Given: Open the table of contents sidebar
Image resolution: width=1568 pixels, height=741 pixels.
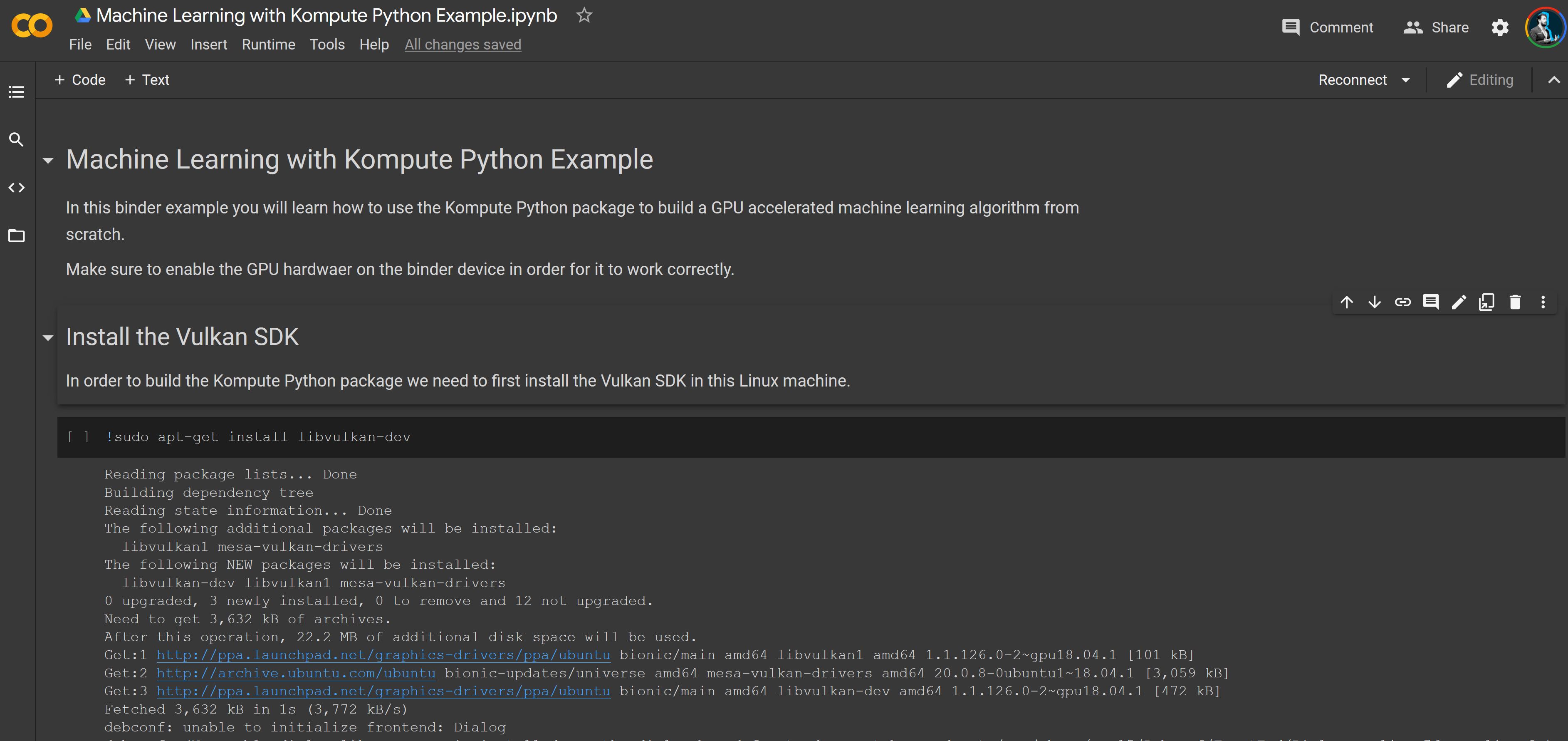Looking at the screenshot, I should 17,92.
